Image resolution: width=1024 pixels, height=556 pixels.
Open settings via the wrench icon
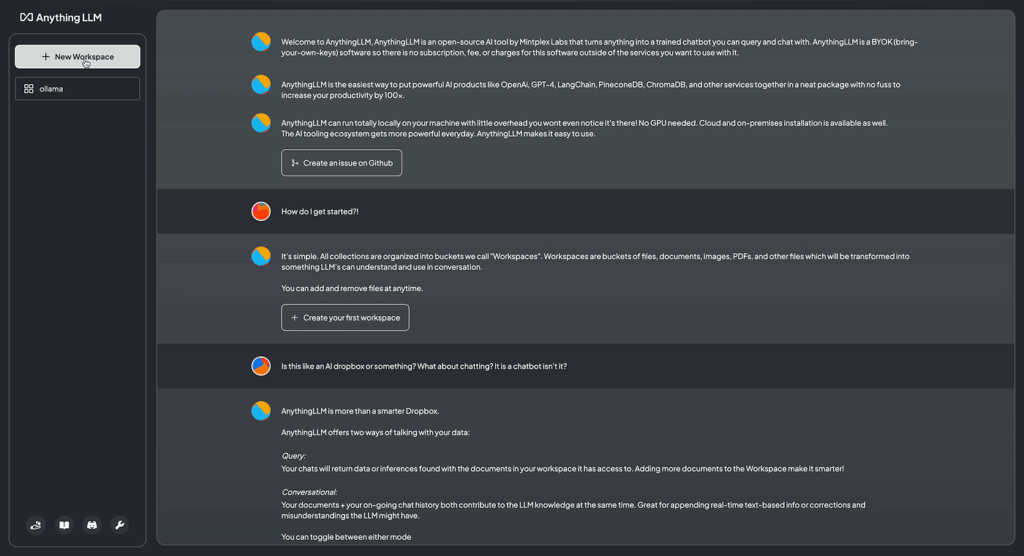pos(120,525)
